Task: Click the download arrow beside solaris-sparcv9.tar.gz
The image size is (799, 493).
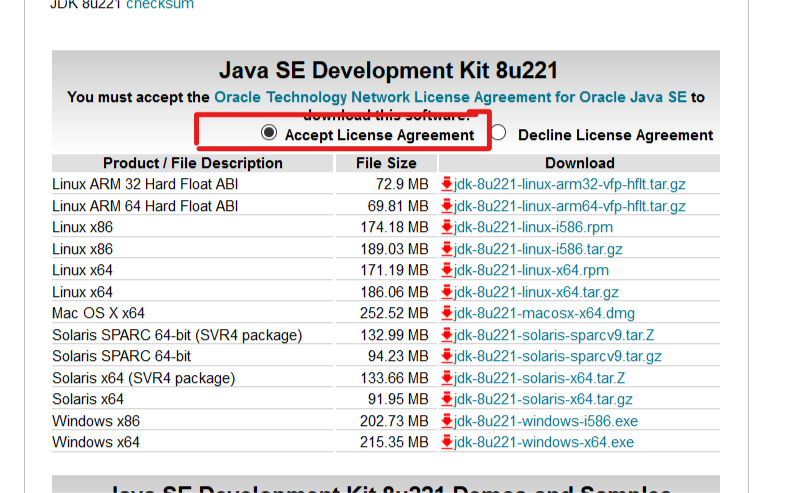Action: click(447, 355)
